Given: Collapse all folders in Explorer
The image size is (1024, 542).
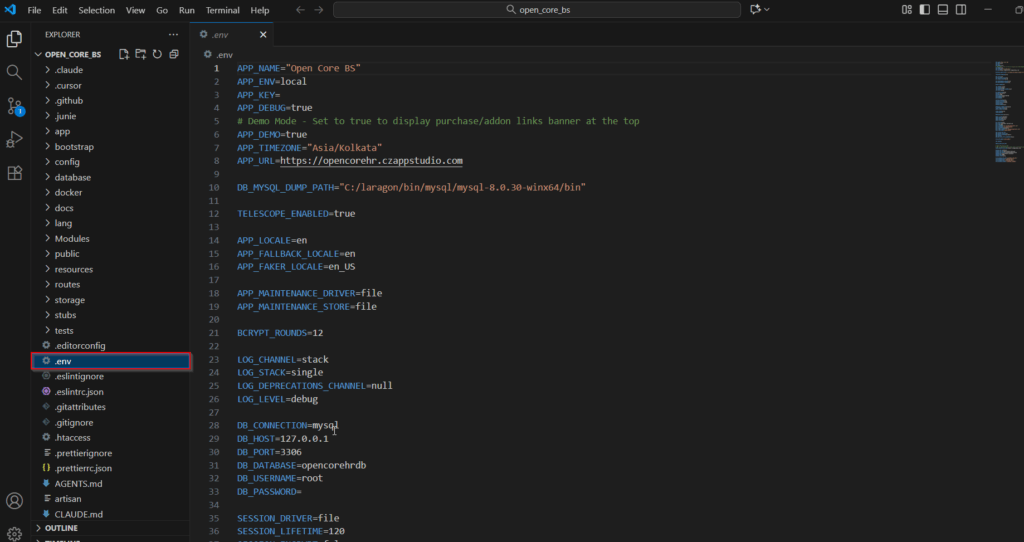Looking at the screenshot, I should point(174,54).
